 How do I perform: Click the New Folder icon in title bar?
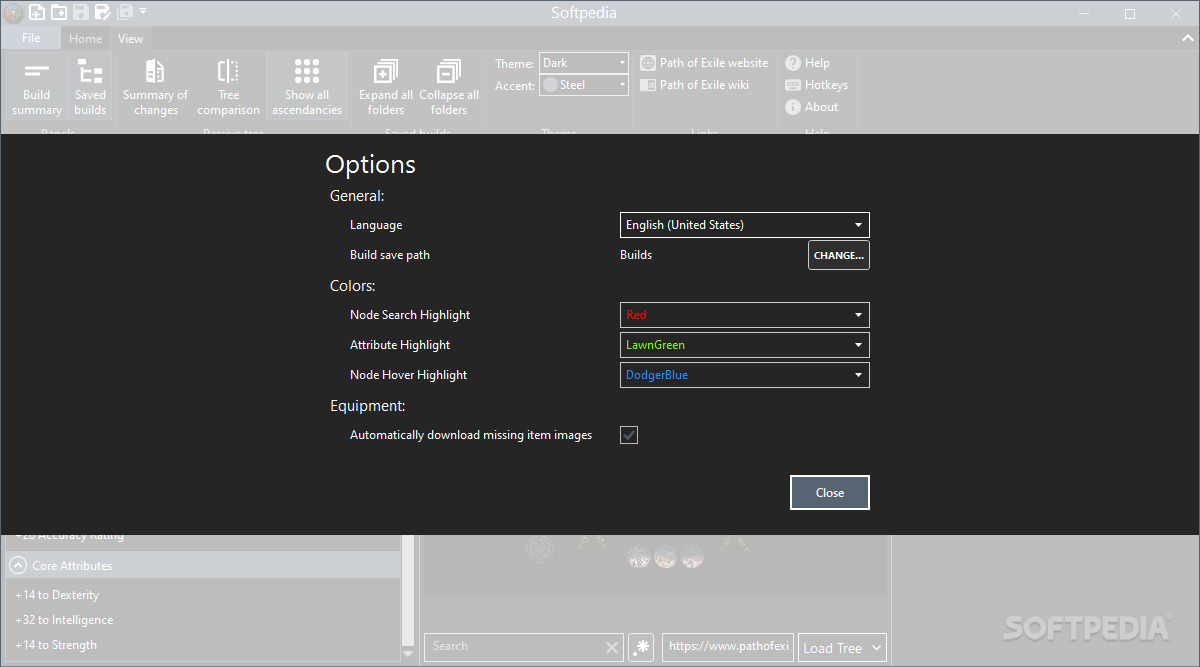click(x=59, y=13)
